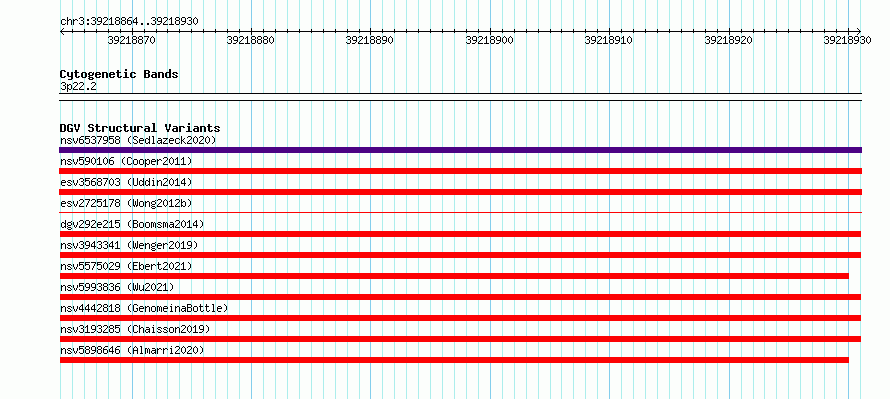Viewport: 890px width, 399px height.
Task: Select the red bar under nsv5575029
Action: (x=454, y=276)
